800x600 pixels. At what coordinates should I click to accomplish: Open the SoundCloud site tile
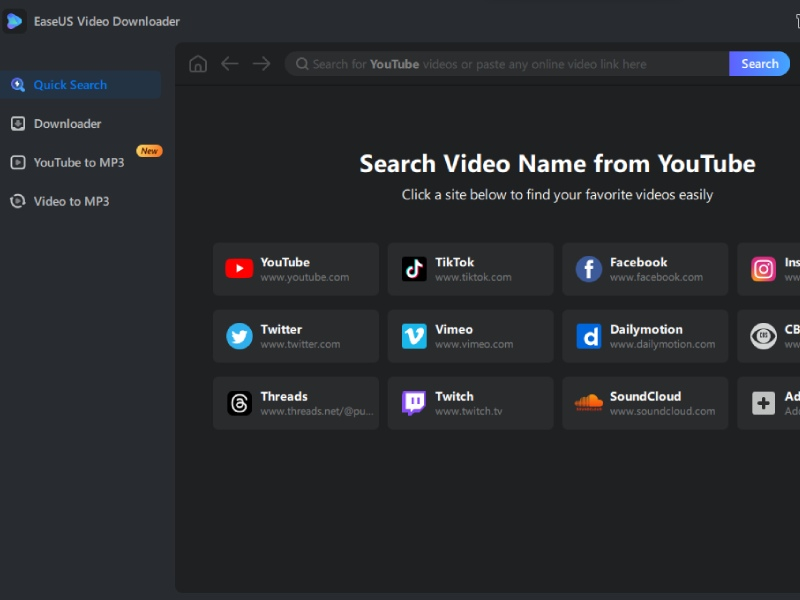645,403
